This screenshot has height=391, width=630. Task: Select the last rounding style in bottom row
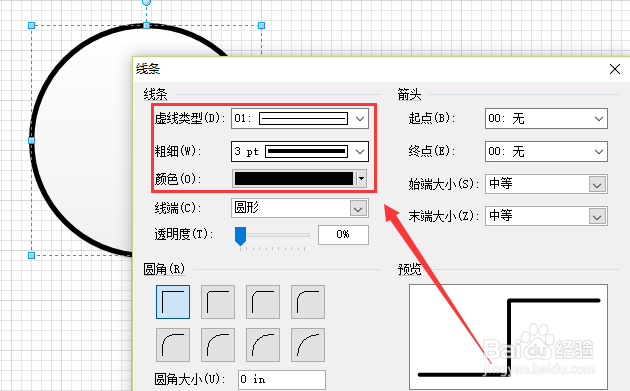tap(308, 345)
